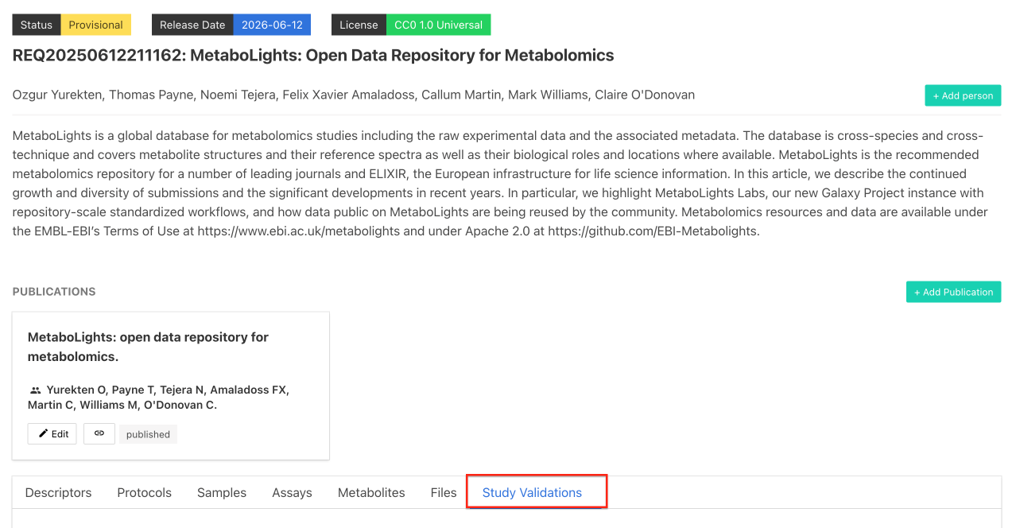Add a person to the study

pyautogui.click(x=962, y=95)
